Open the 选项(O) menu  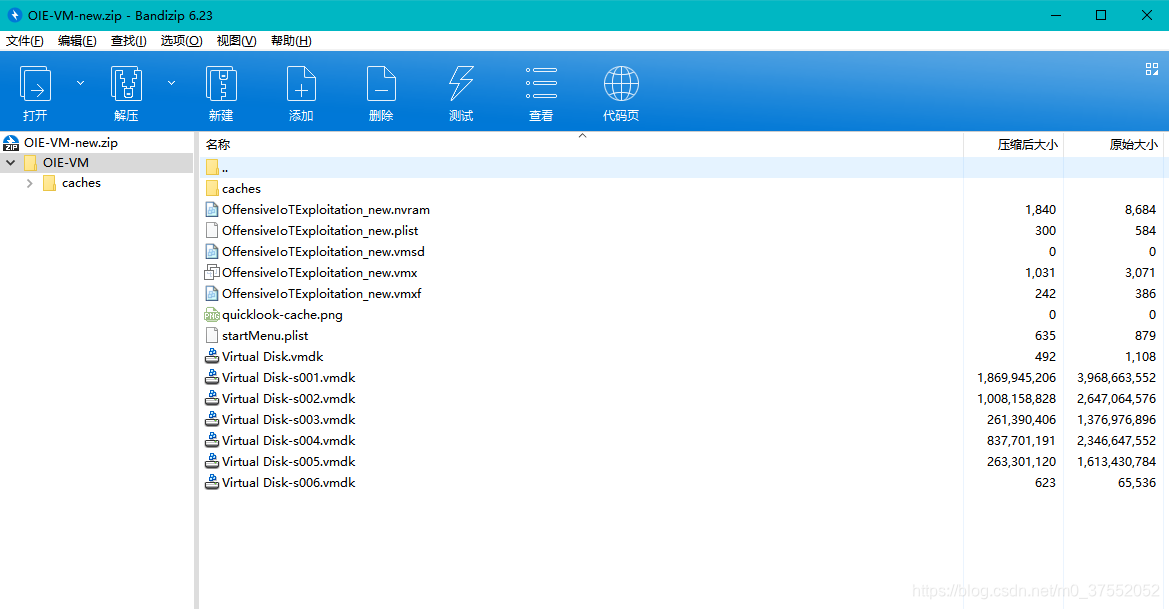(x=181, y=41)
